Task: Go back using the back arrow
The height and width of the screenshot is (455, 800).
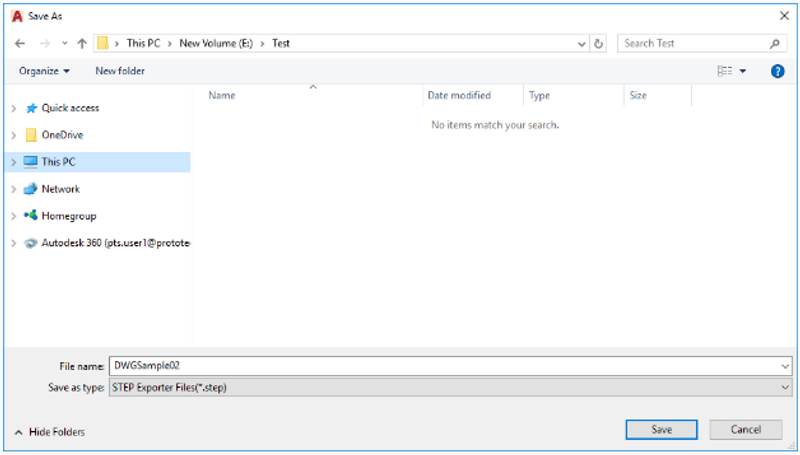Action: [20, 43]
